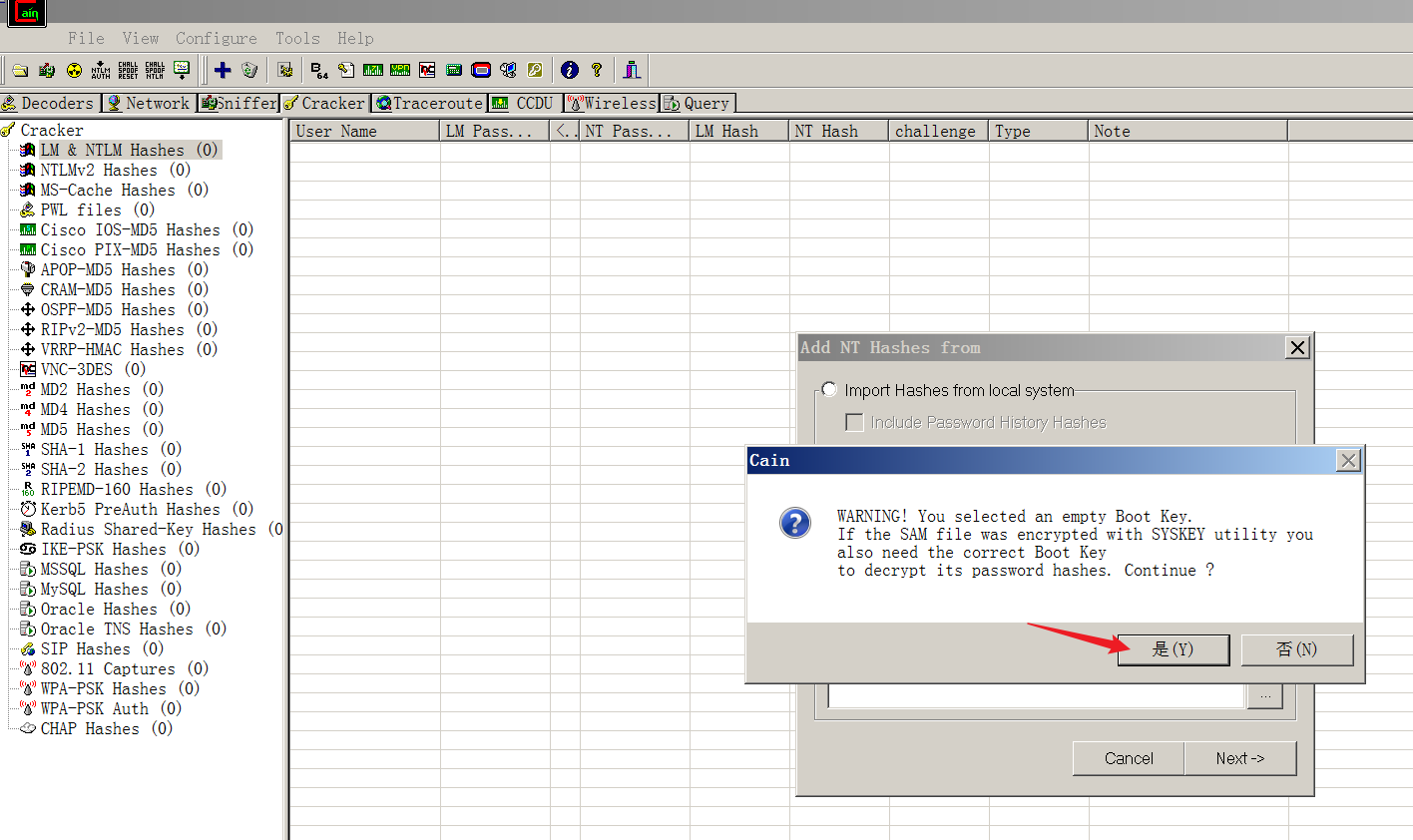The height and width of the screenshot is (840, 1413).
Task: Switch to the Network tab
Action: point(148,103)
